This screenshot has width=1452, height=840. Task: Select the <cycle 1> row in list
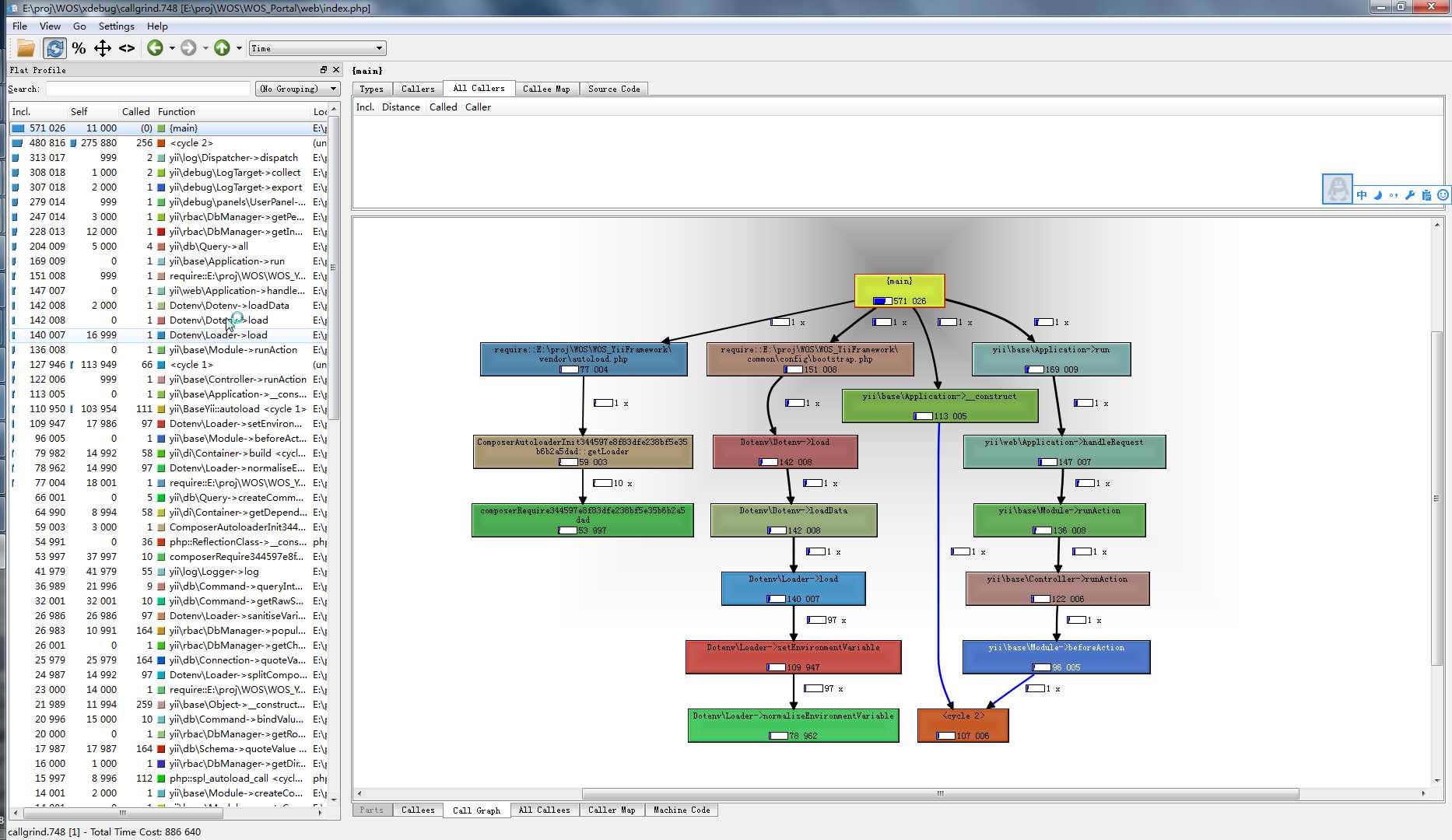pos(168,365)
